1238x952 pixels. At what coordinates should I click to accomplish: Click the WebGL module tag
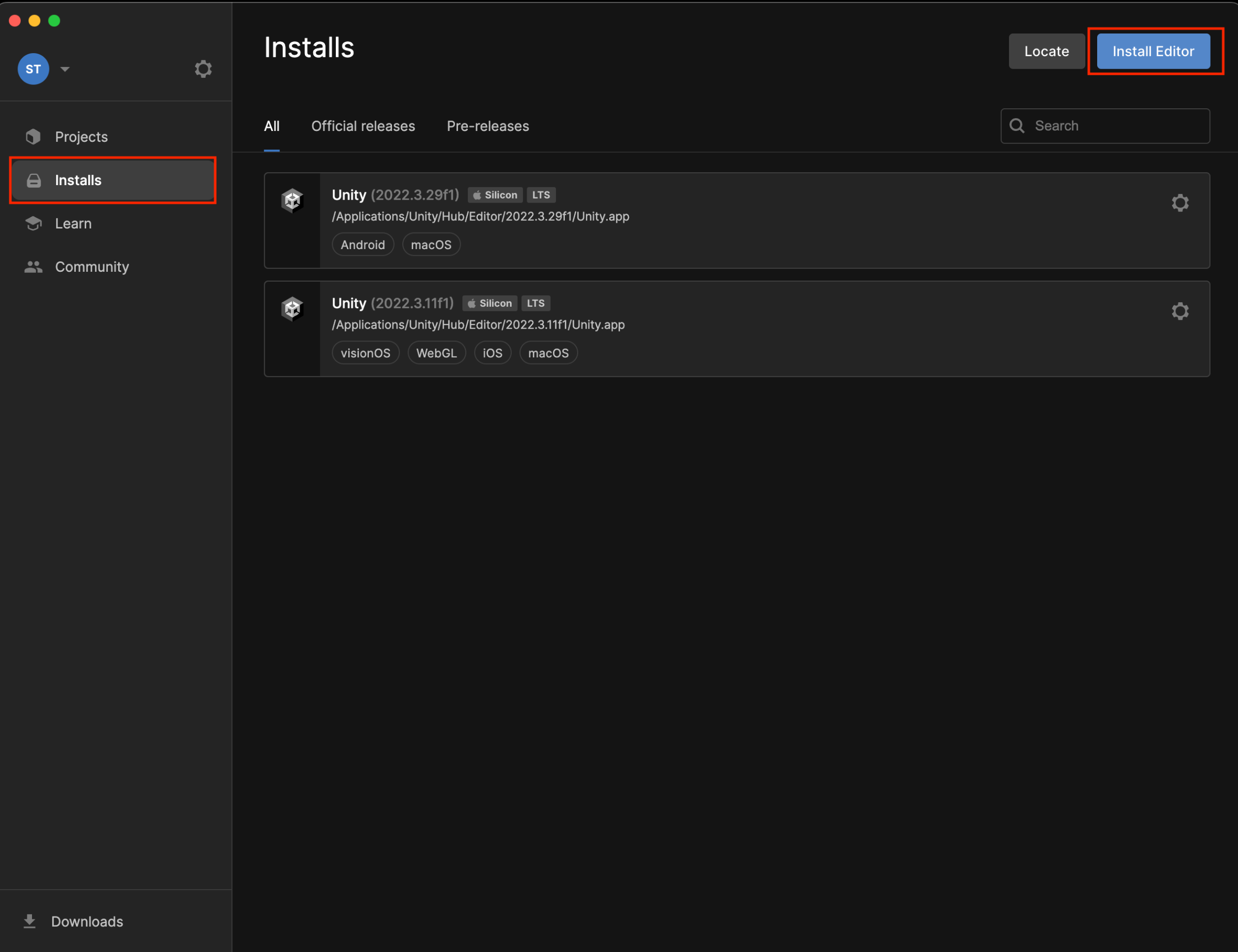click(x=436, y=353)
